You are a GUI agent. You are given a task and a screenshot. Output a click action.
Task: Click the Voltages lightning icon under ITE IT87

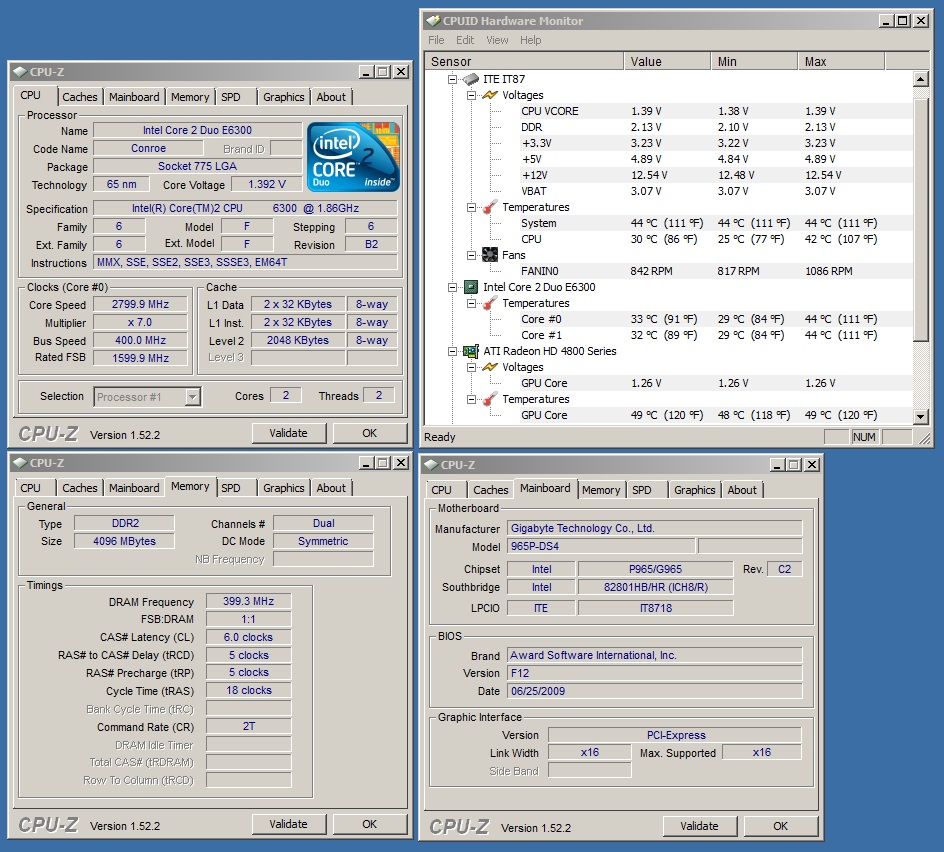[489, 95]
